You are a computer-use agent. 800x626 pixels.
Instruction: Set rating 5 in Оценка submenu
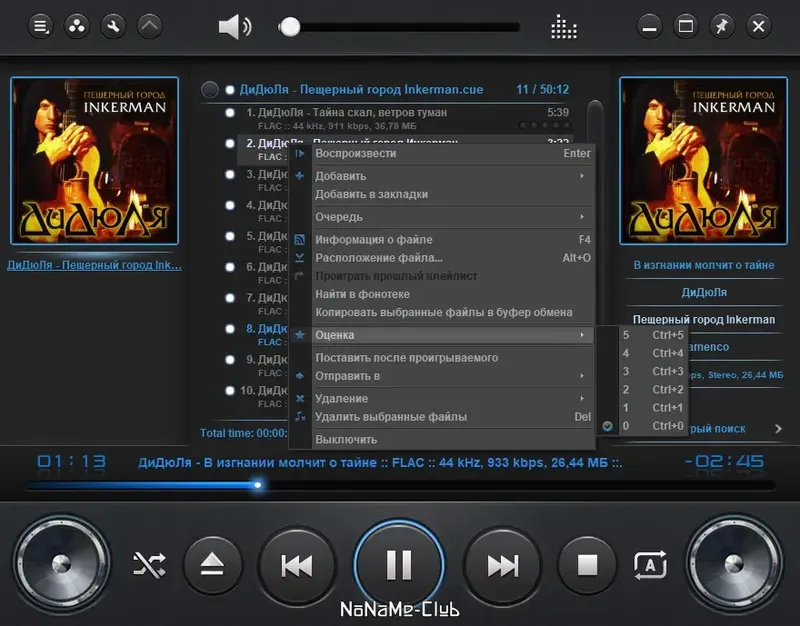pyautogui.click(x=653, y=335)
